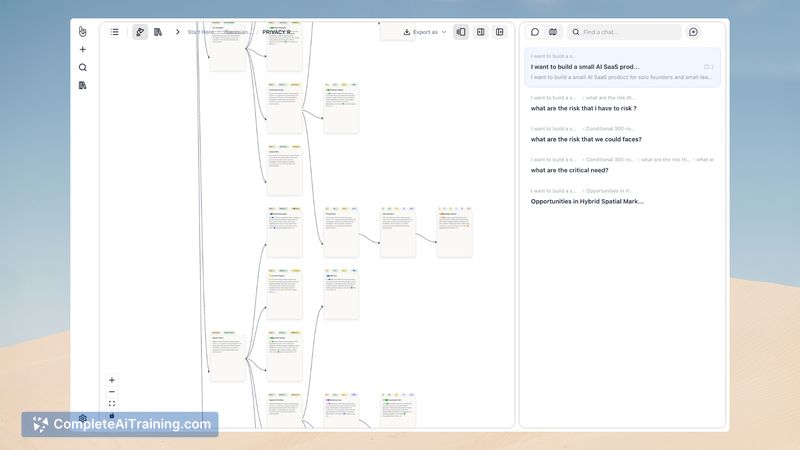800x450 pixels.
Task: Switch to the chat bubble tab
Action: click(x=535, y=32)
